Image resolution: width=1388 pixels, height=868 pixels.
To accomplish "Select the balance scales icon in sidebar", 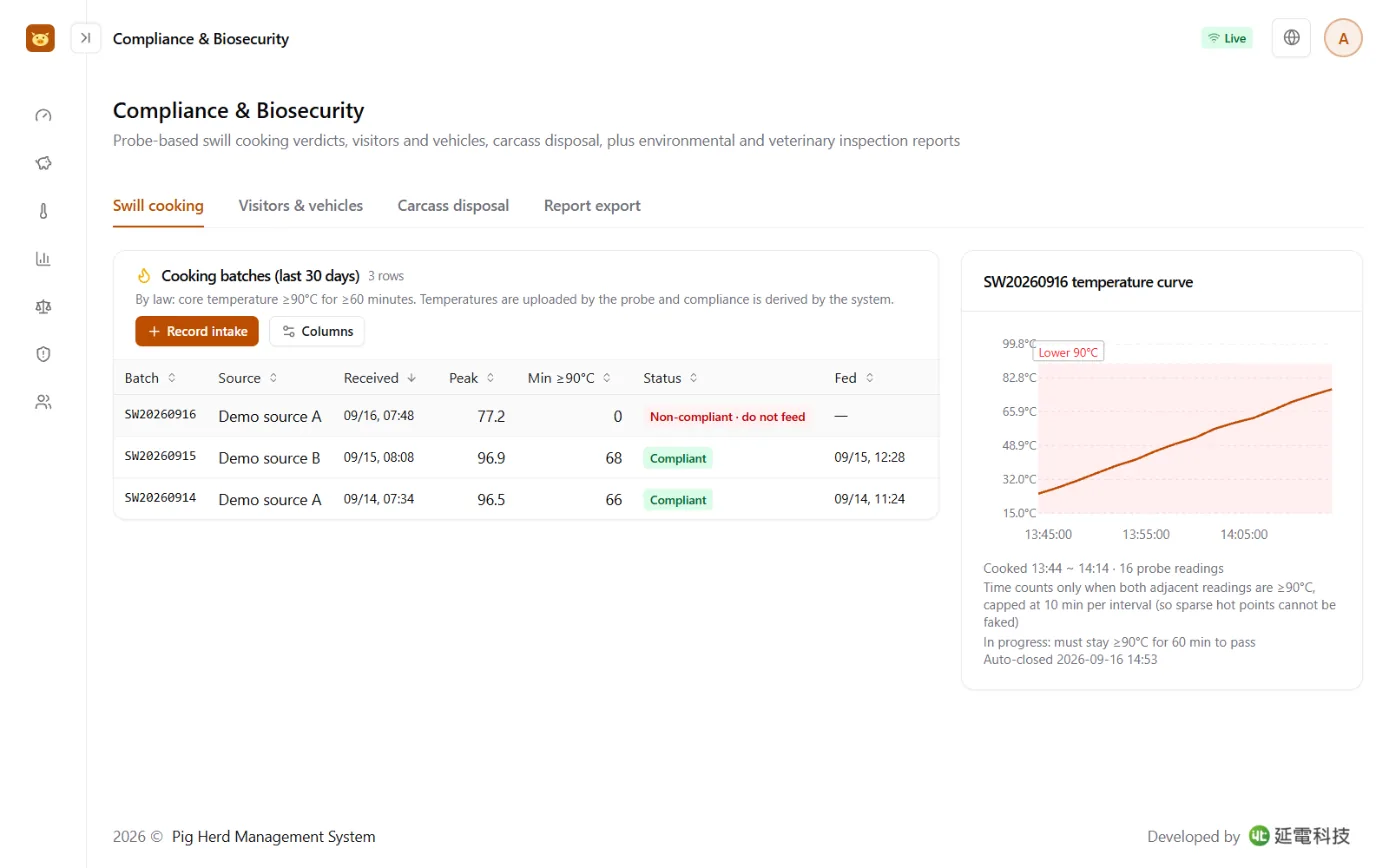I will (x=43, y=306).
